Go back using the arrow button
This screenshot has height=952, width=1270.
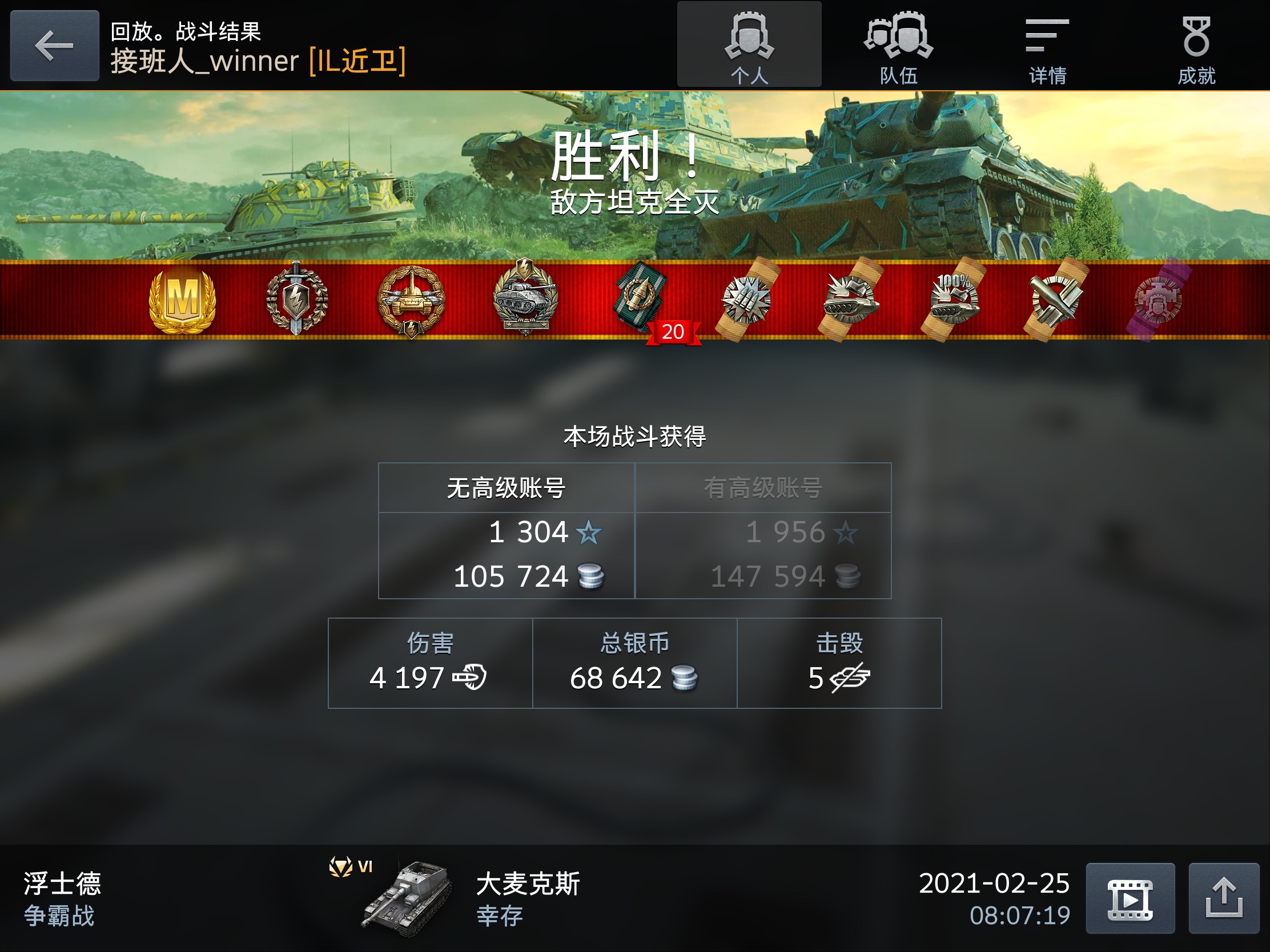[55, 45]
